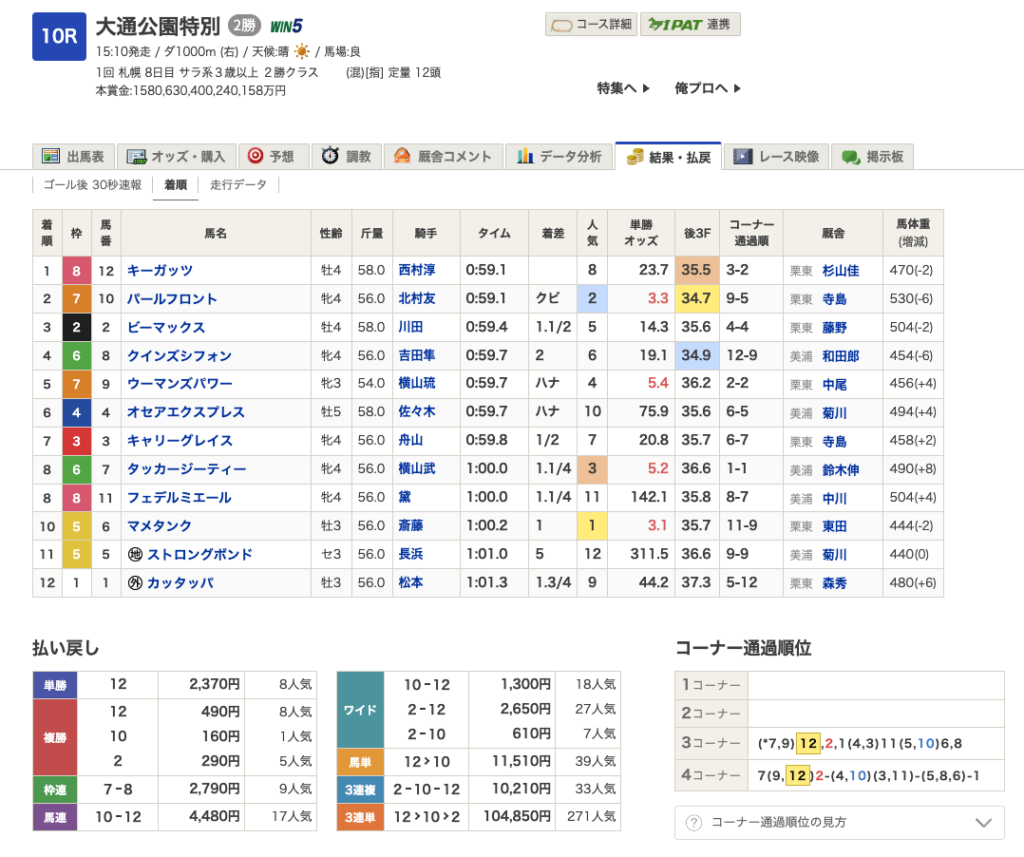Open jockey 西村淳 profile
1024x857 pixels.
pyautogui.click(x=417, y=270)
